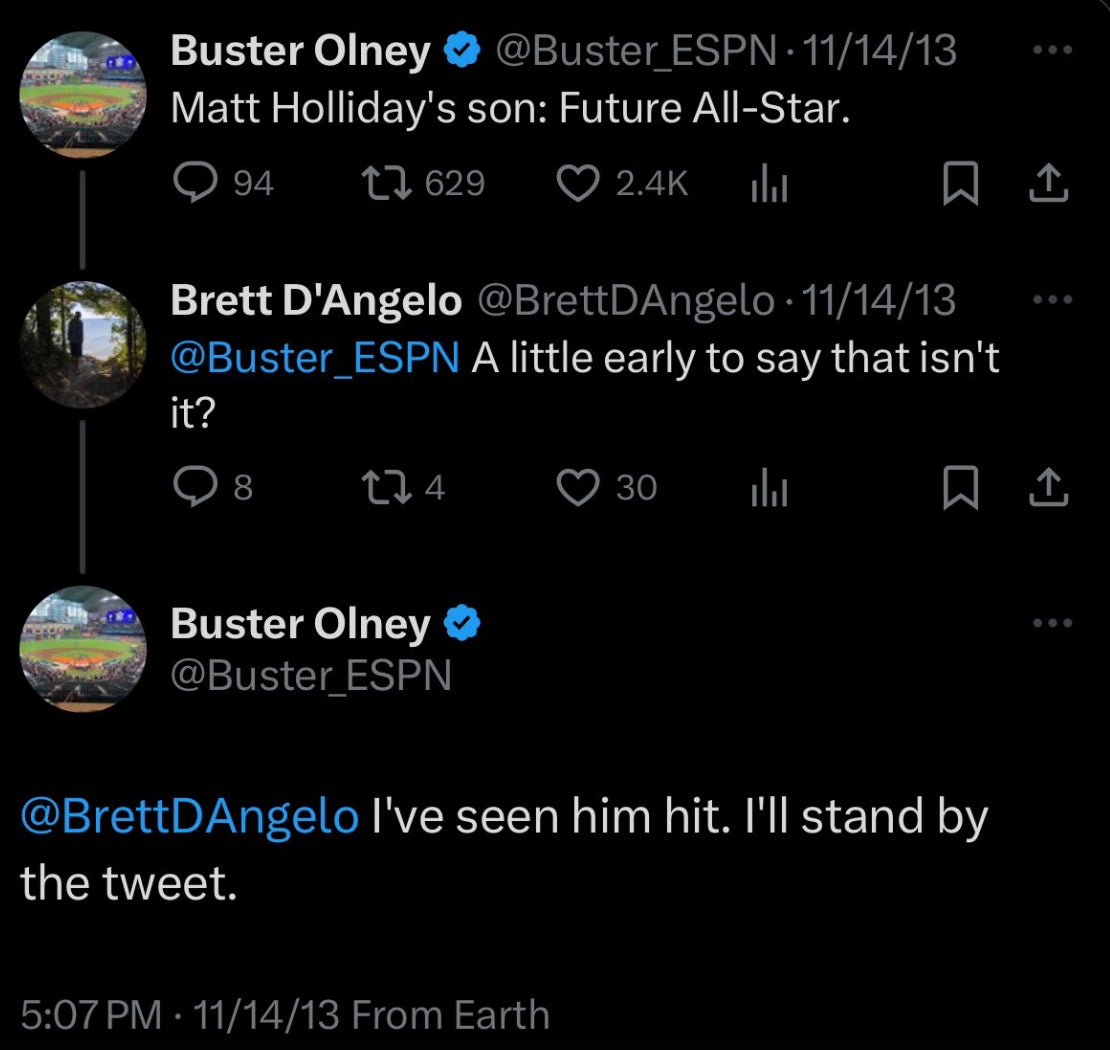Open Brett D'Angelo's profile picture
The width and height of the screenshot is (1110, 1050).
click(x=83, y=344)
